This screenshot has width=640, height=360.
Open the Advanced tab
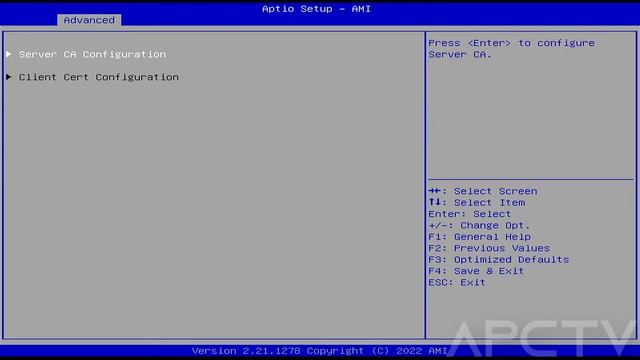point(89,20)
